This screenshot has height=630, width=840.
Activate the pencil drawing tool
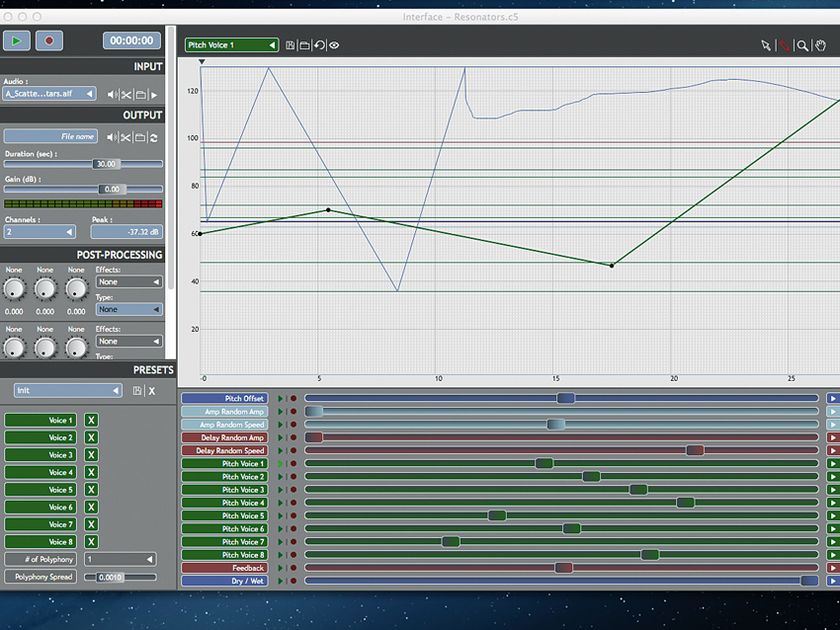click(x=783, y=46)
